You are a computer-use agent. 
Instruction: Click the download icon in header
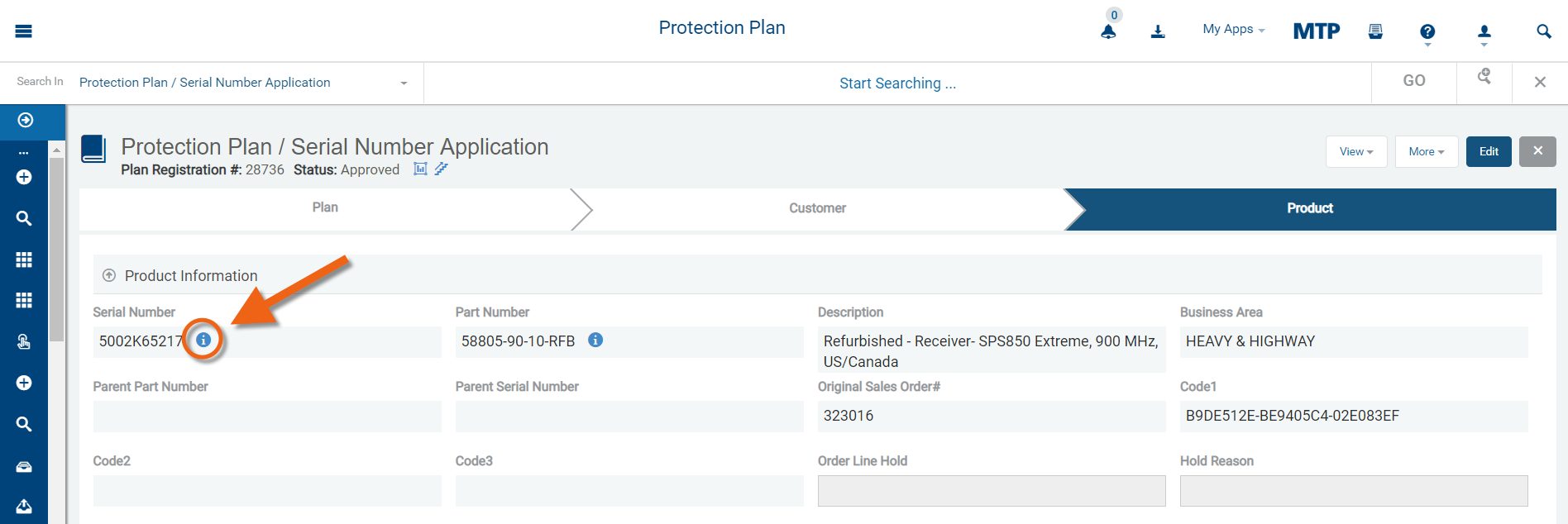pyautogui.click(x=1158, y=31)
